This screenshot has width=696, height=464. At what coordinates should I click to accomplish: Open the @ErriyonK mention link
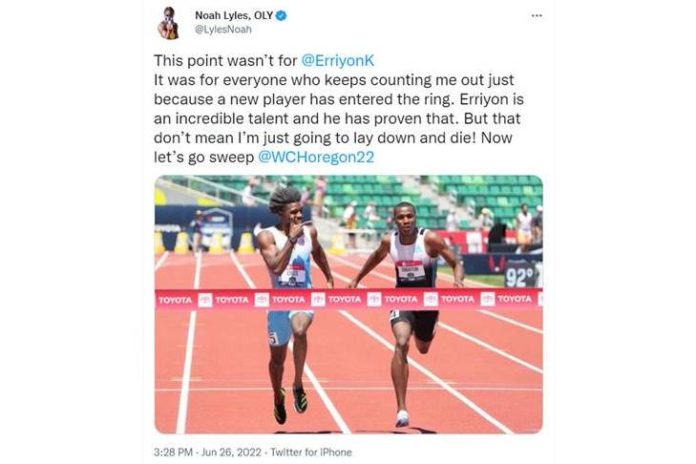338,60
